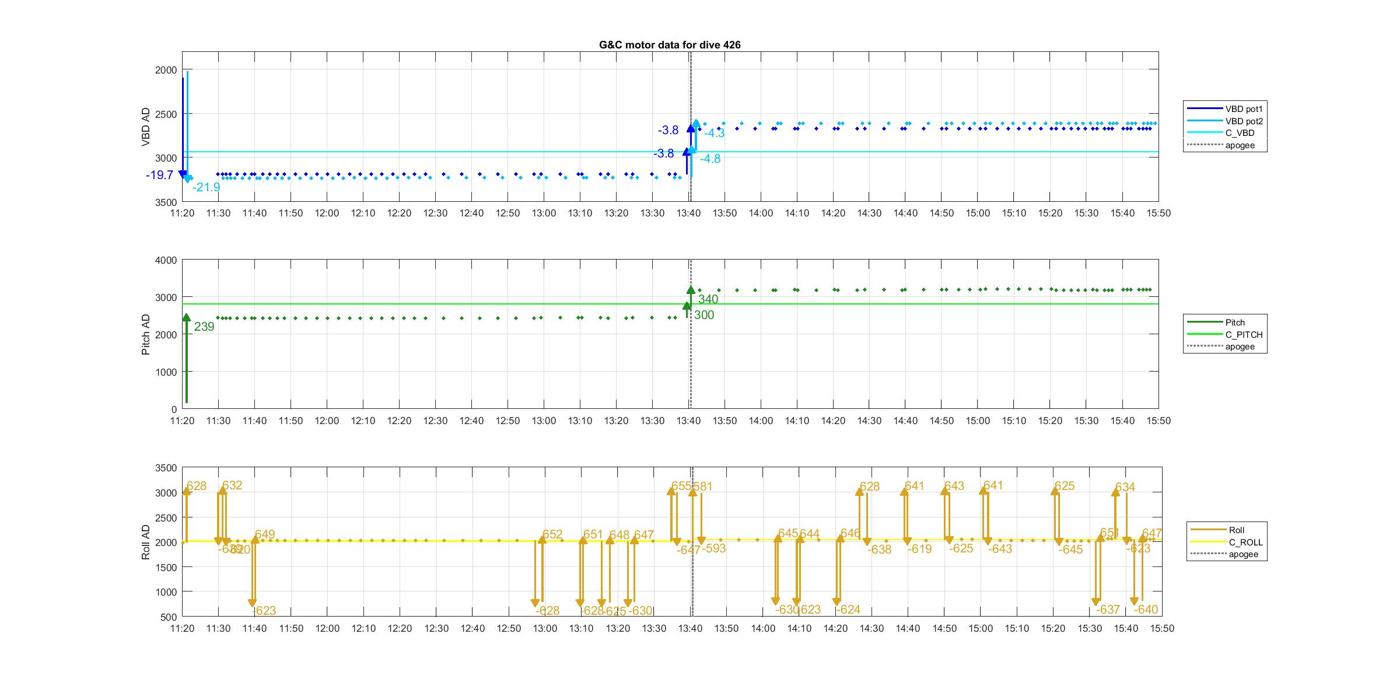This screenshot has width=1400, height=693.
Task: Select the Pitch legend entry
Action: 1215,322
